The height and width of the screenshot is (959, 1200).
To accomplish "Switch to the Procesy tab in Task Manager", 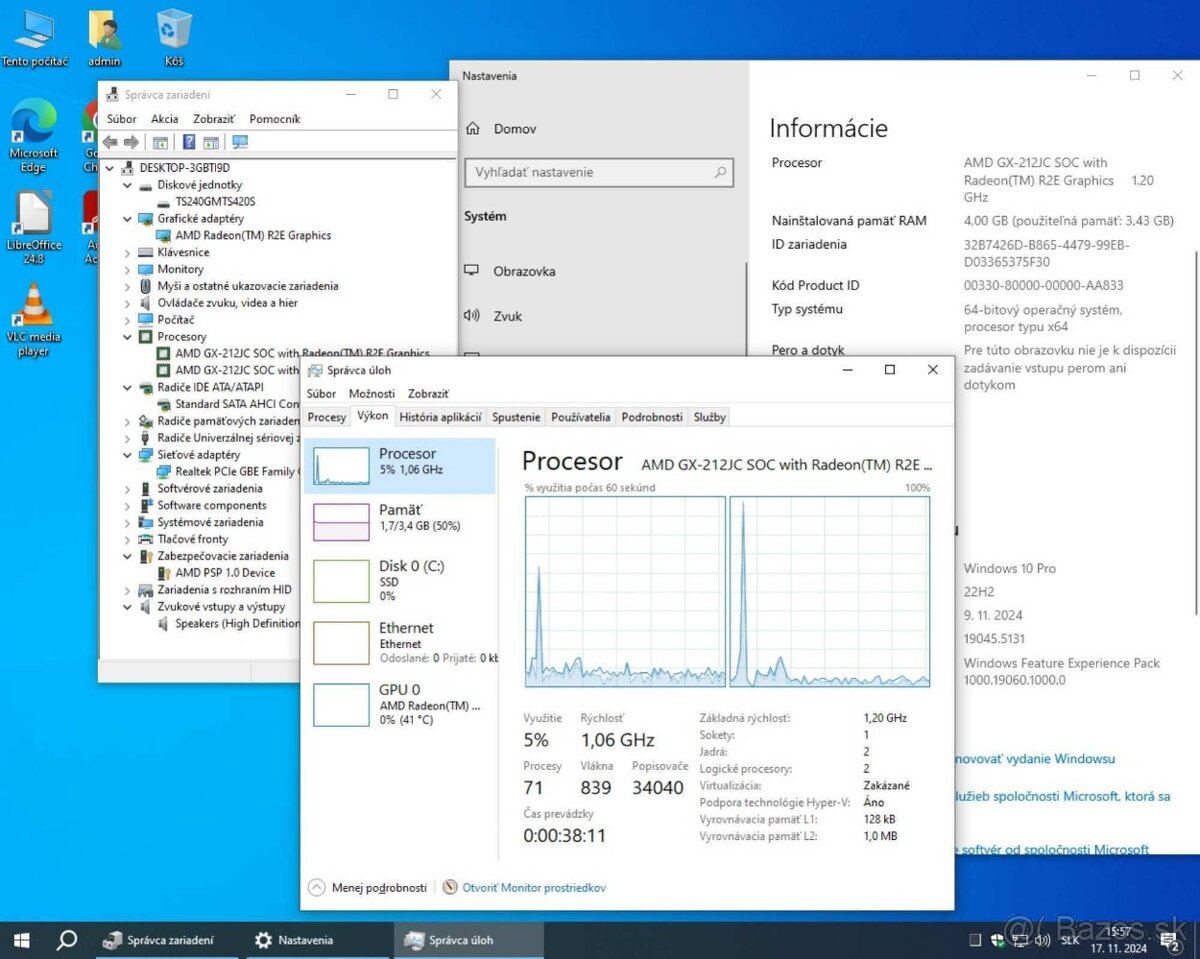I will 327,417.
